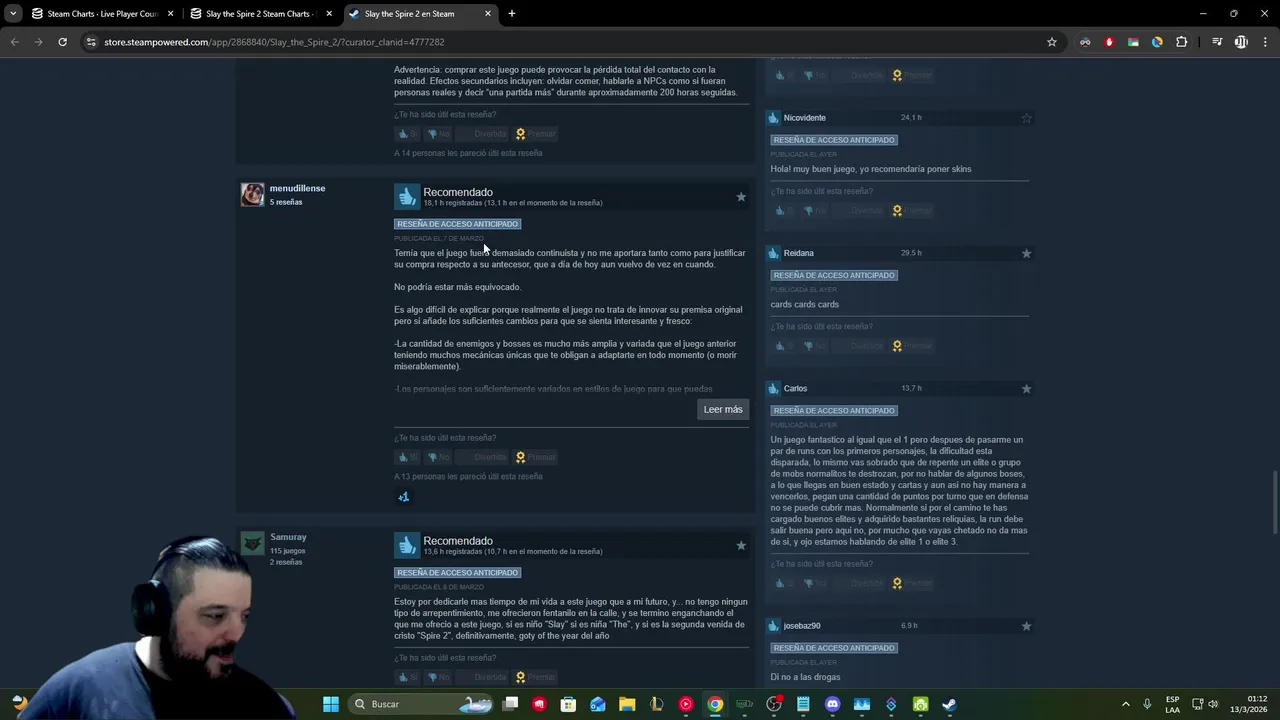Go back to the previous page
The height and width of the screenshot is (720, 1280).
click(x=14, y=42)
